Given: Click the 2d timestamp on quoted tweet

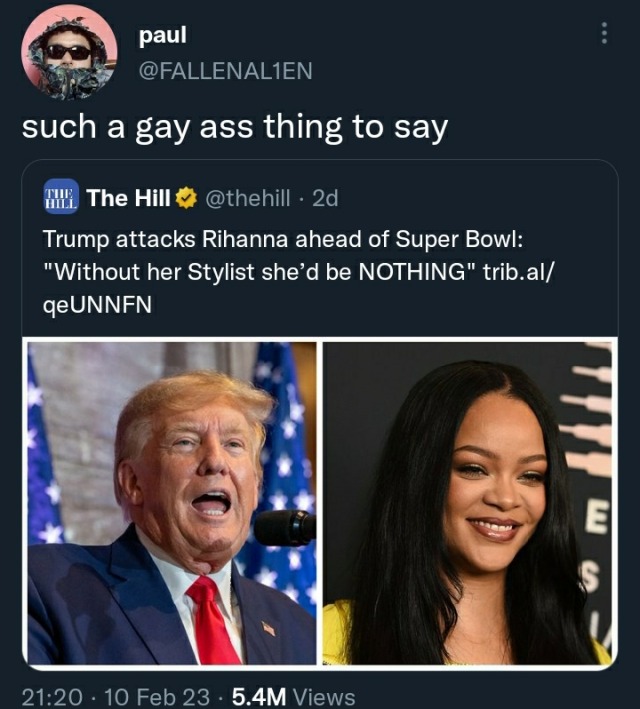Looking at the screenshot, I should pyautogui.click(x=325, y=198).
